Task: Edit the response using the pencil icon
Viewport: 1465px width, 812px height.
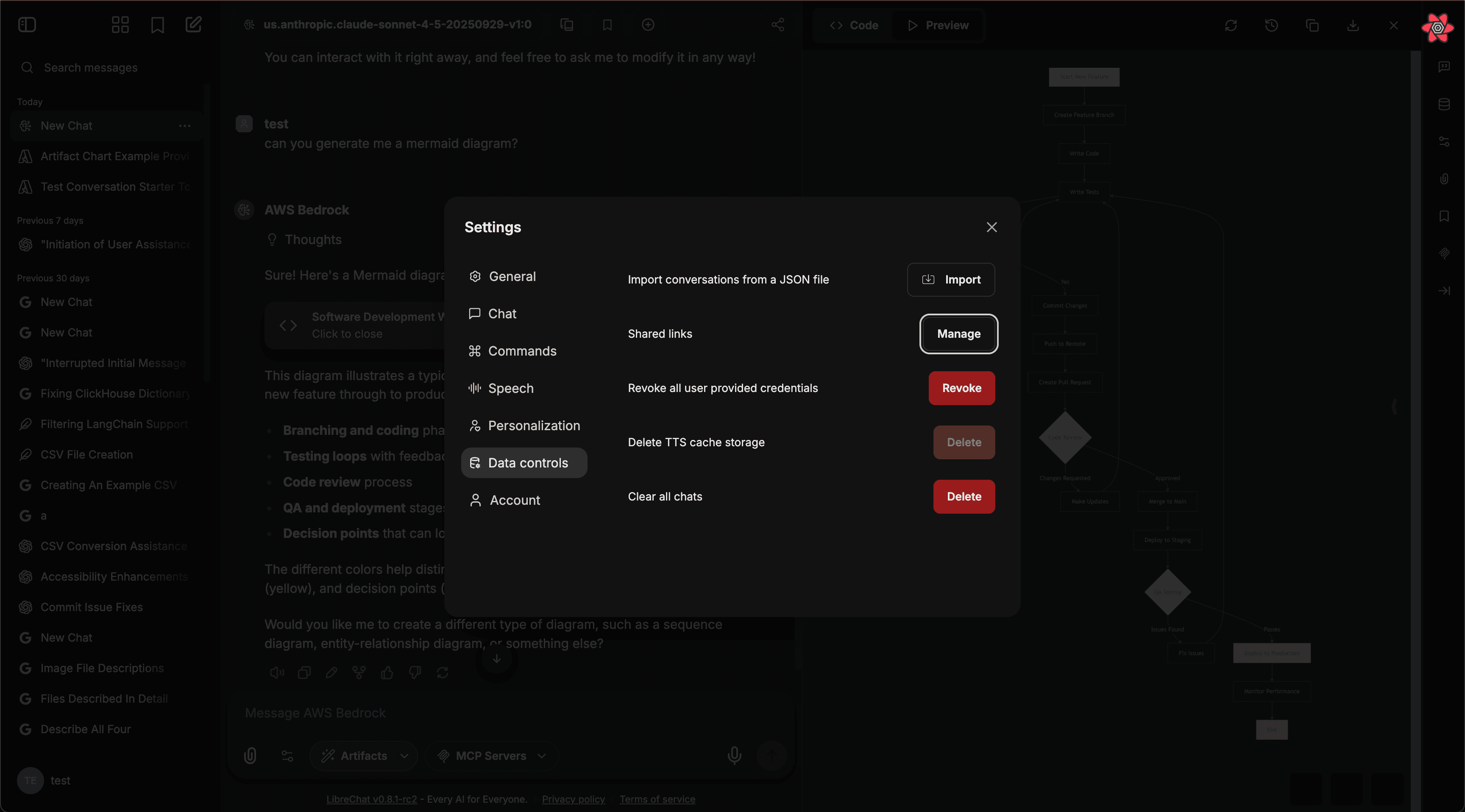Action: click(x=331, y=673)
